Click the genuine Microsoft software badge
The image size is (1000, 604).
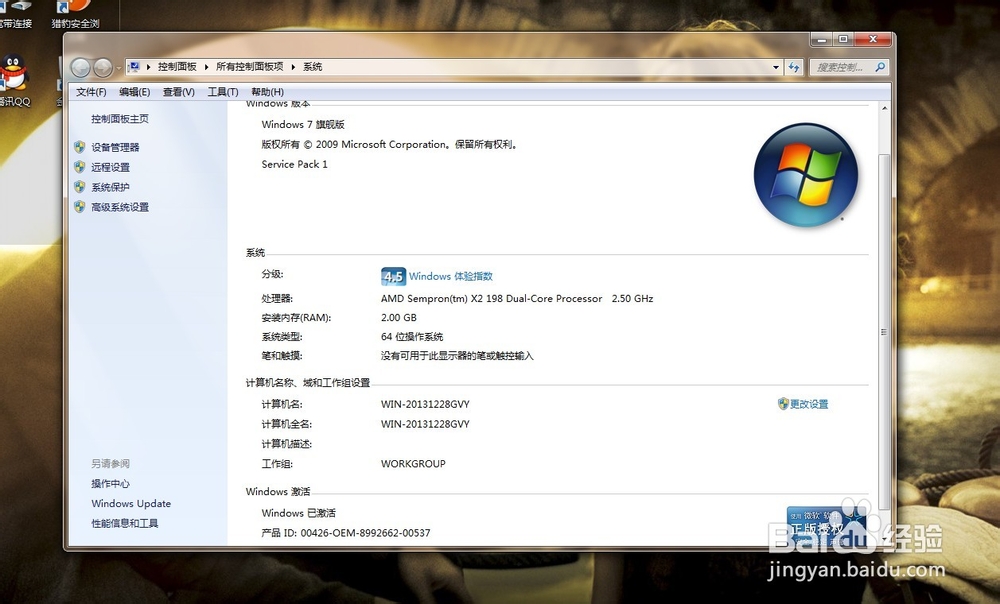827,526
